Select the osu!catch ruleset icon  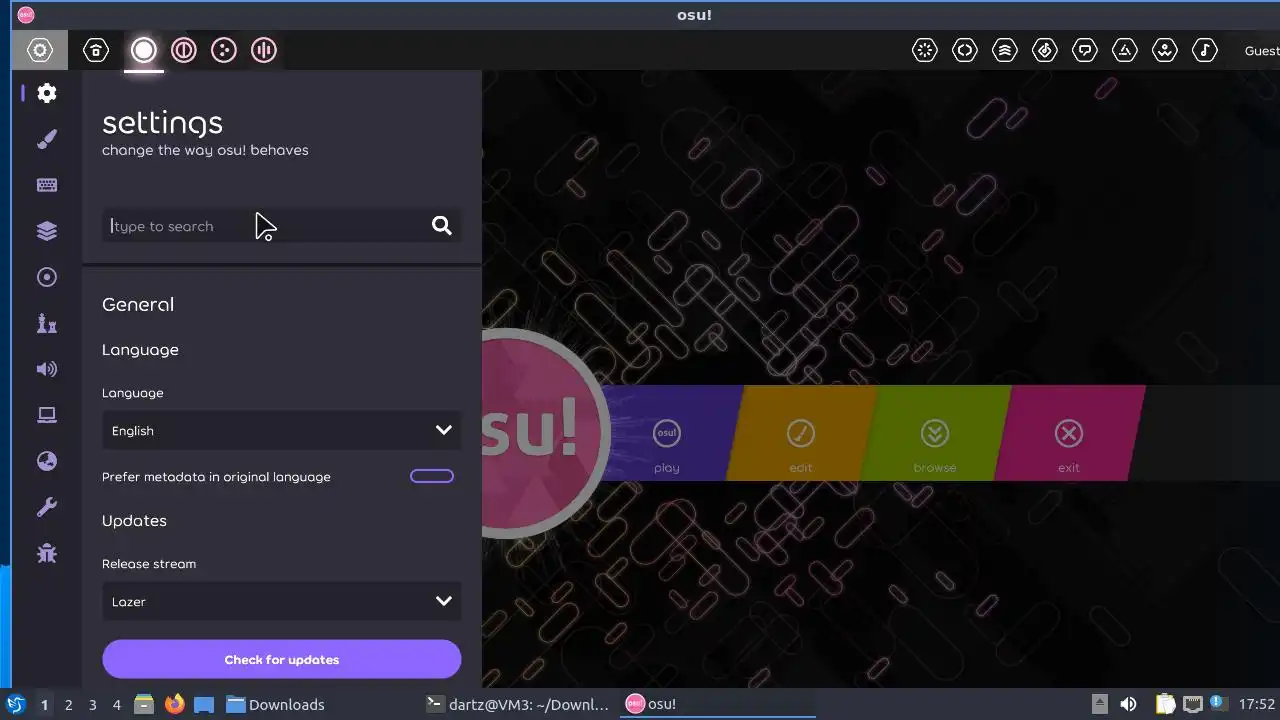pos(224,50)
